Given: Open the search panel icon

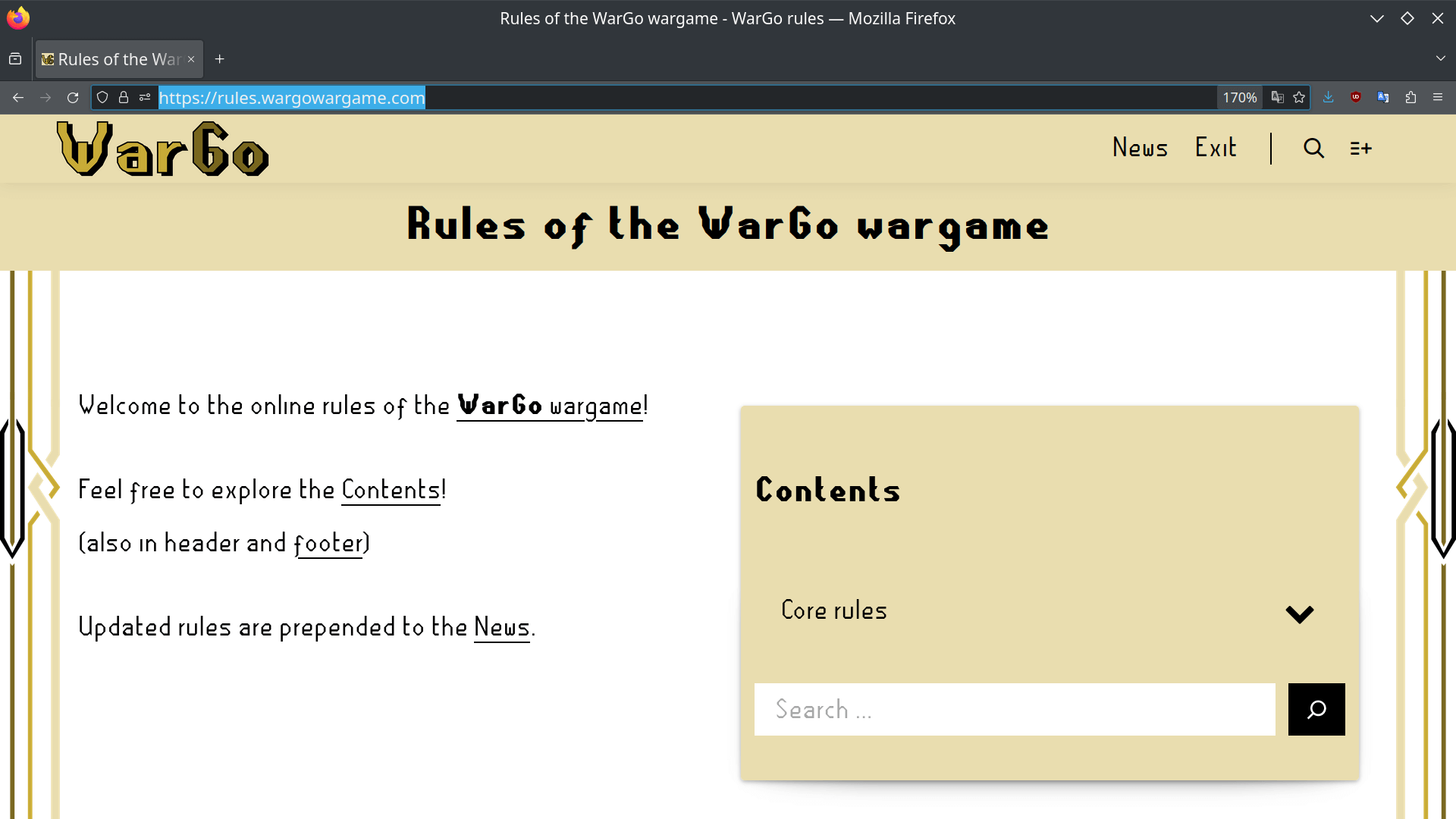Looking at the screenshot, I should pos(1313,147).
